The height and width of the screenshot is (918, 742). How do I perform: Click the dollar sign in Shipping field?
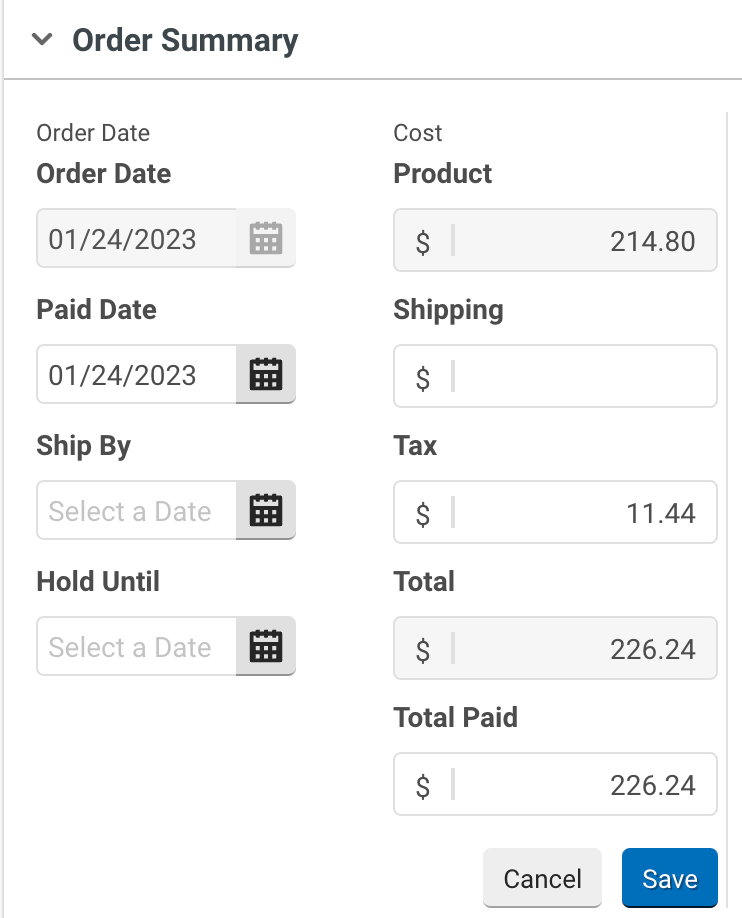423,378
